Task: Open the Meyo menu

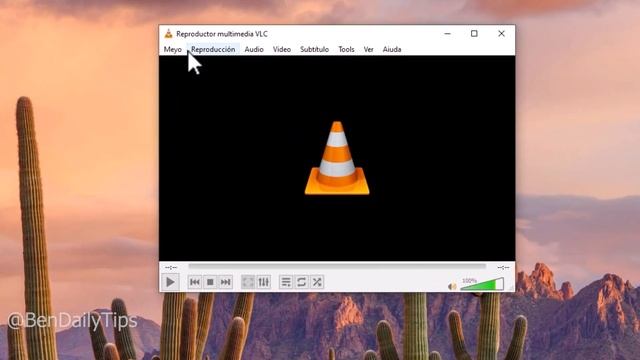Action: (172, 49)
